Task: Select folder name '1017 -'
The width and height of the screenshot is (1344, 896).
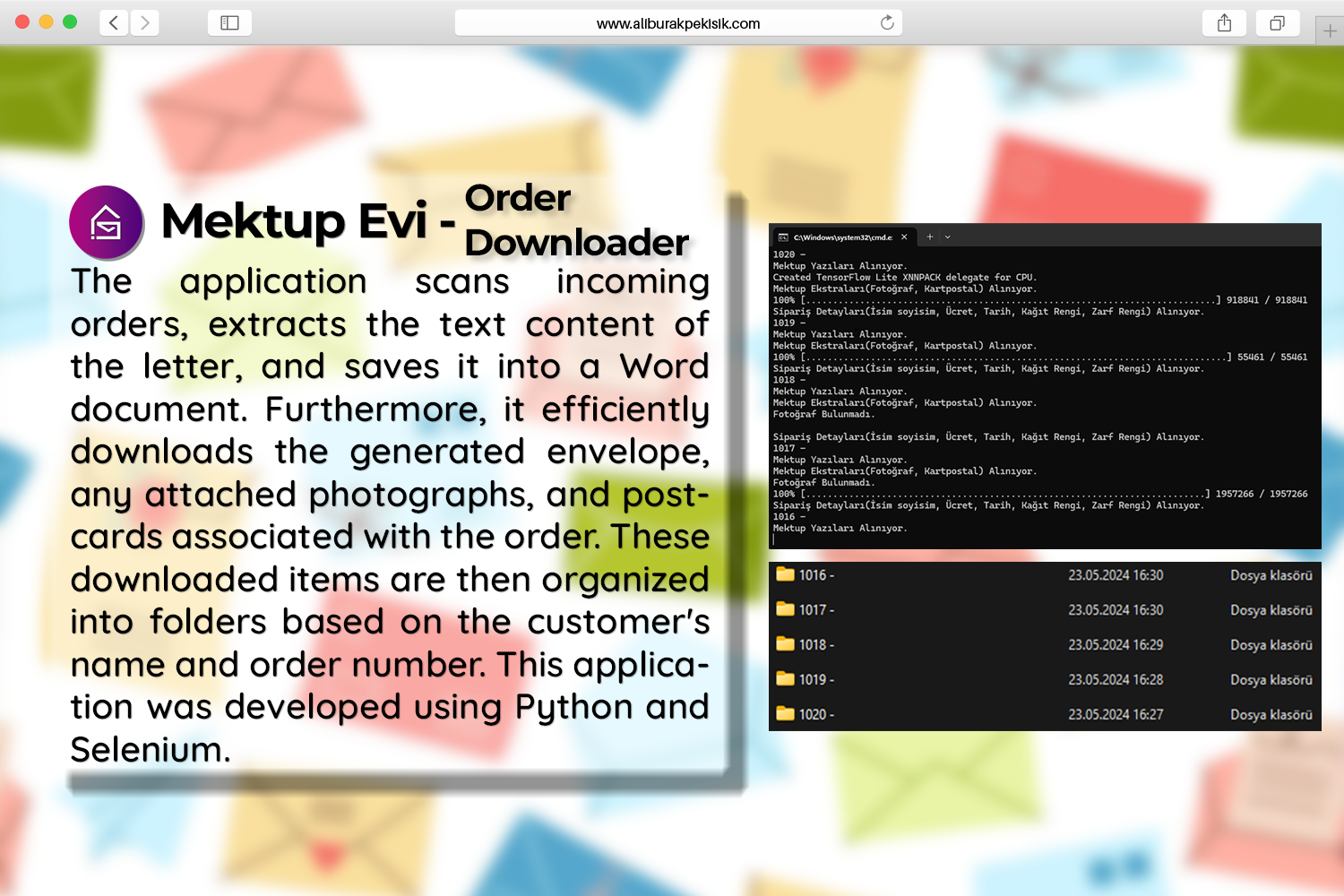Action: pyautogui.click(x=816, y=610)
